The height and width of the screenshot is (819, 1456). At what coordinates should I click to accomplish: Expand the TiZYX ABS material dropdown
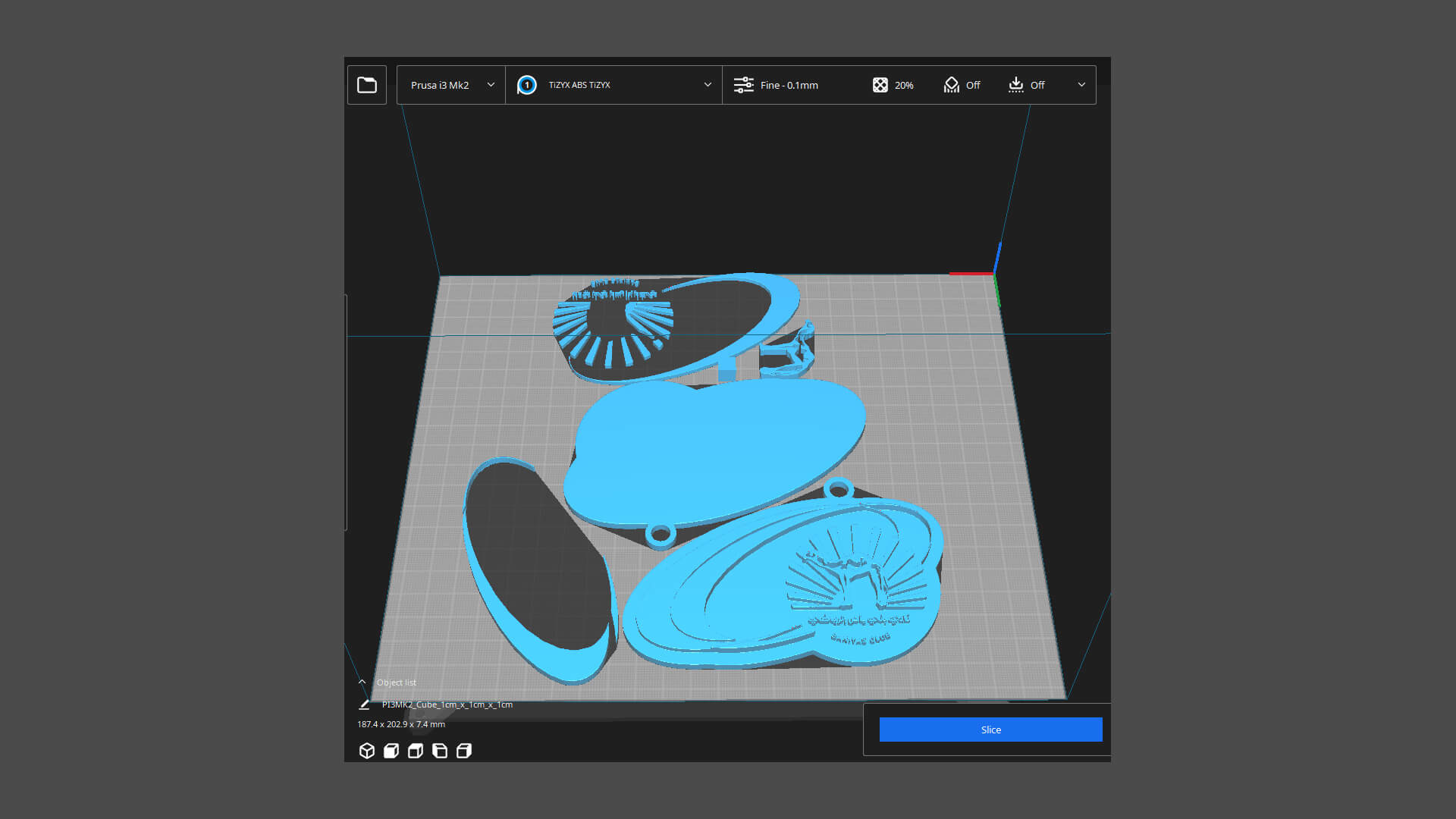pyautogui.click(x=707, y=85)
